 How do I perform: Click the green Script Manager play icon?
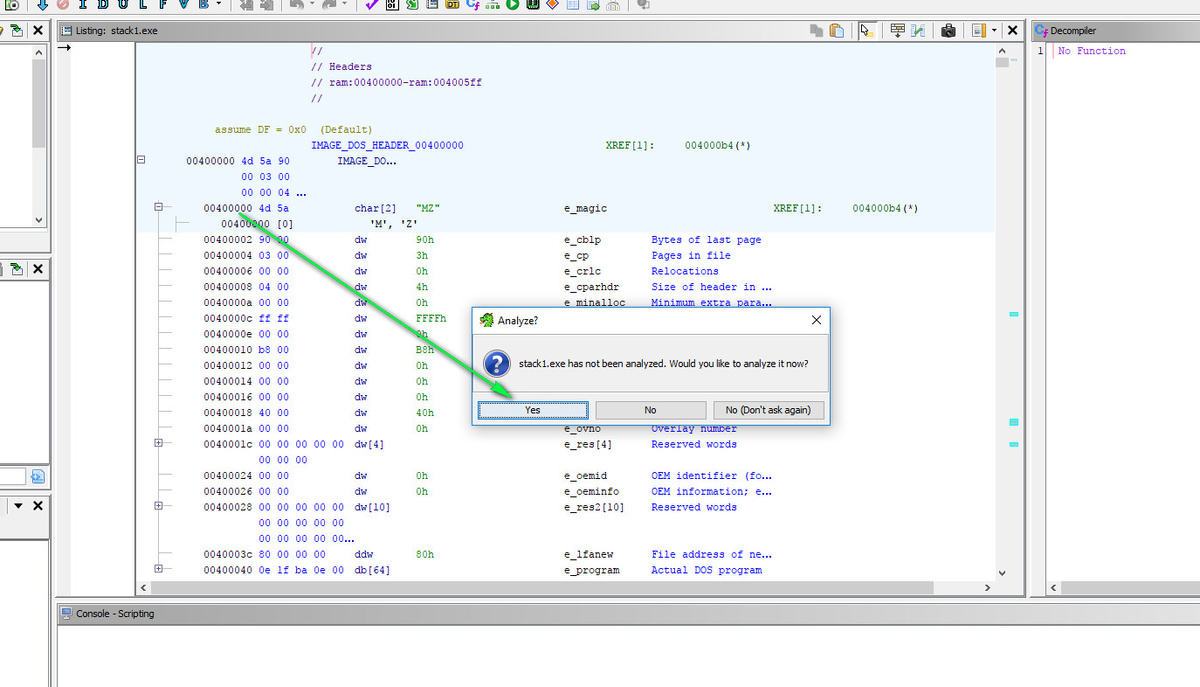coord(512,6)
